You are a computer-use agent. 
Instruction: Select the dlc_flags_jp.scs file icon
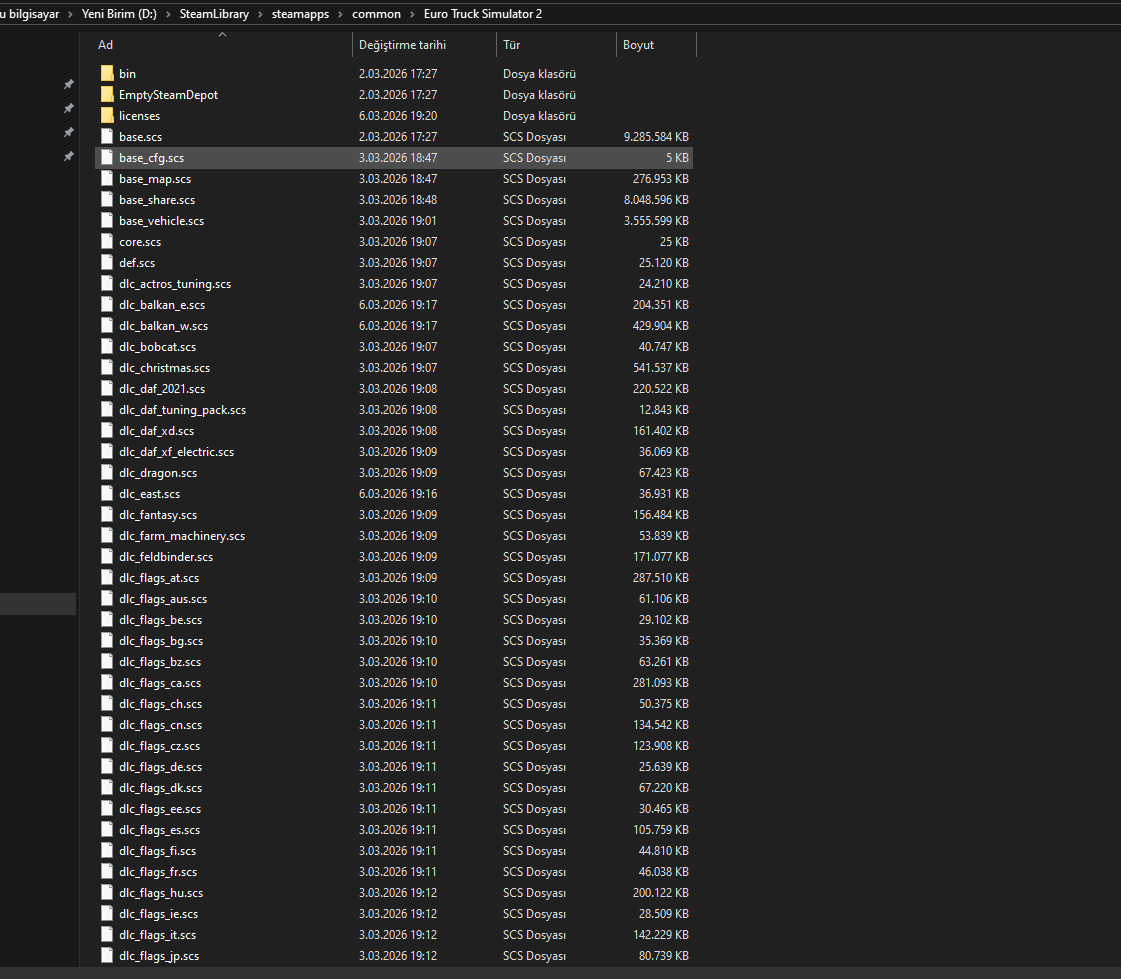tap(107, 955)
